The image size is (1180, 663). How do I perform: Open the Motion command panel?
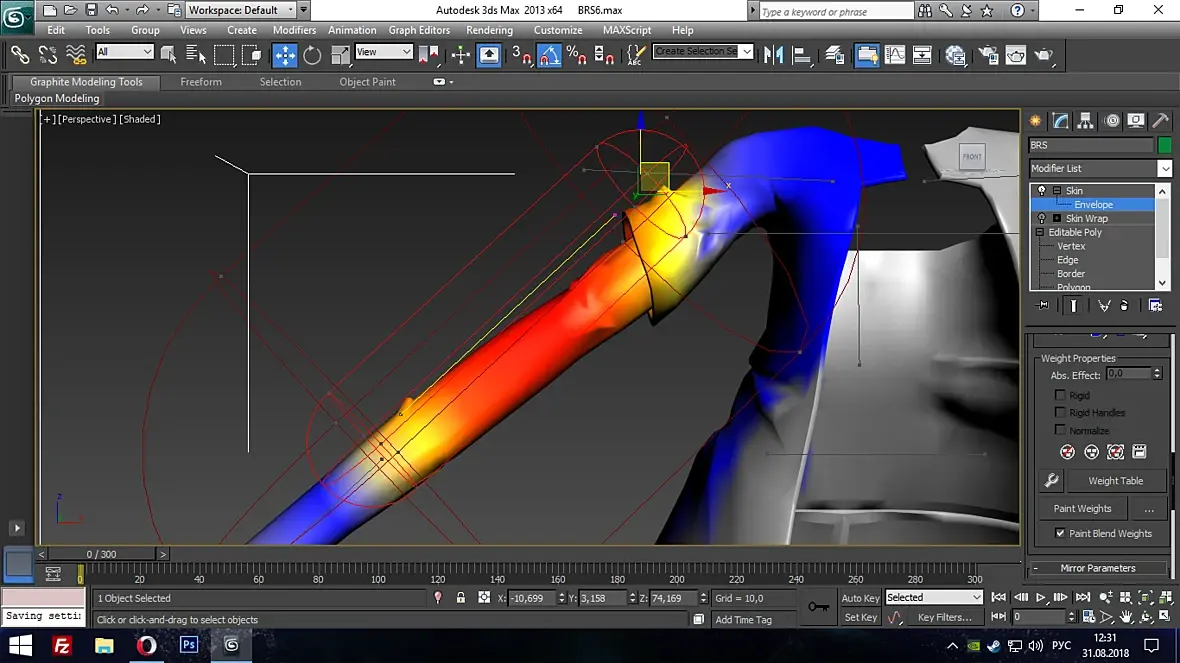1112,120
